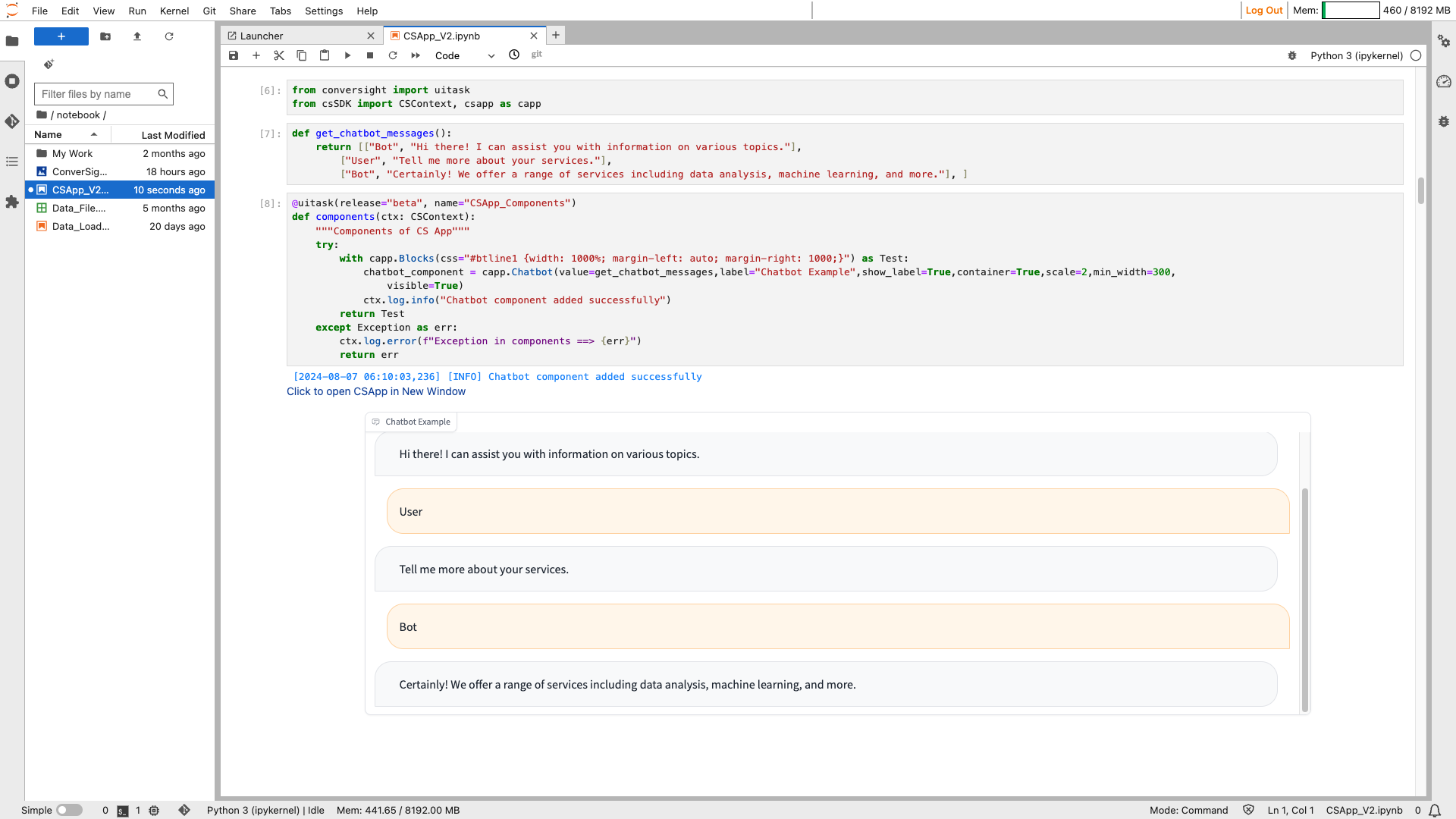This screenshot has width=1456, height=819.
Task: Open the Tabs menu
Action: pos(281,11)
